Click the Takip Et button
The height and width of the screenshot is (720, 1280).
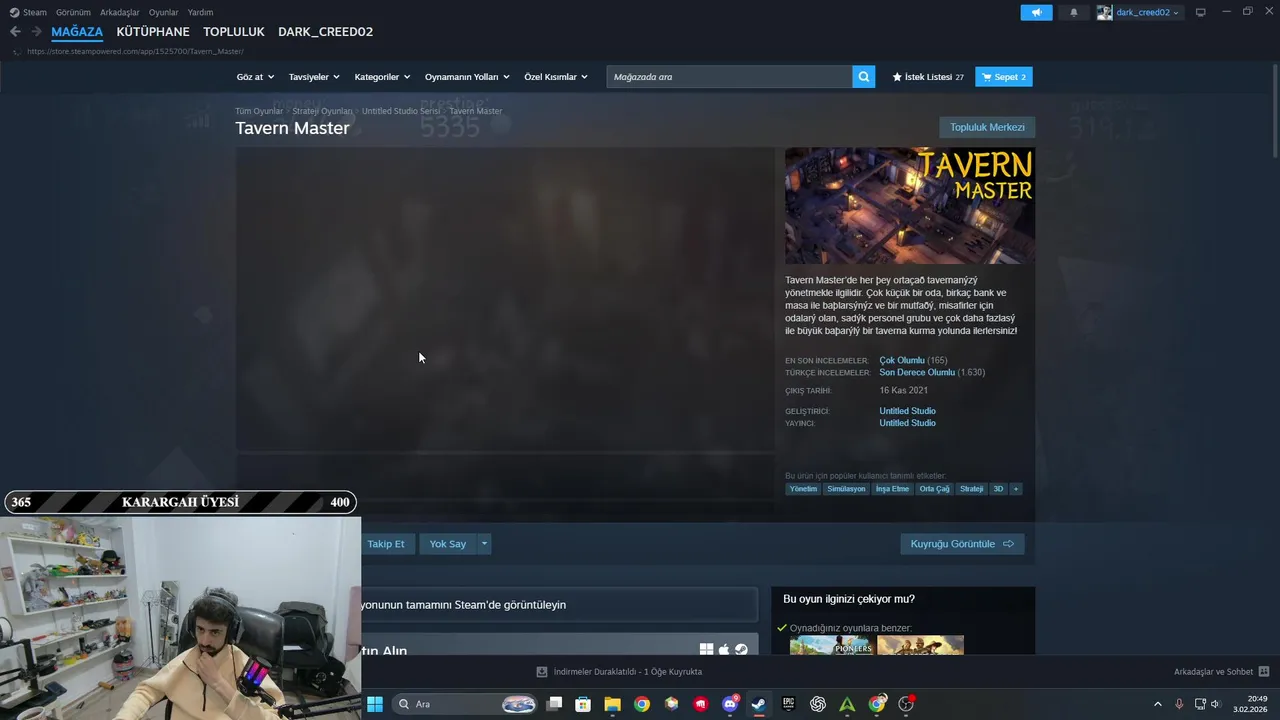386,544
